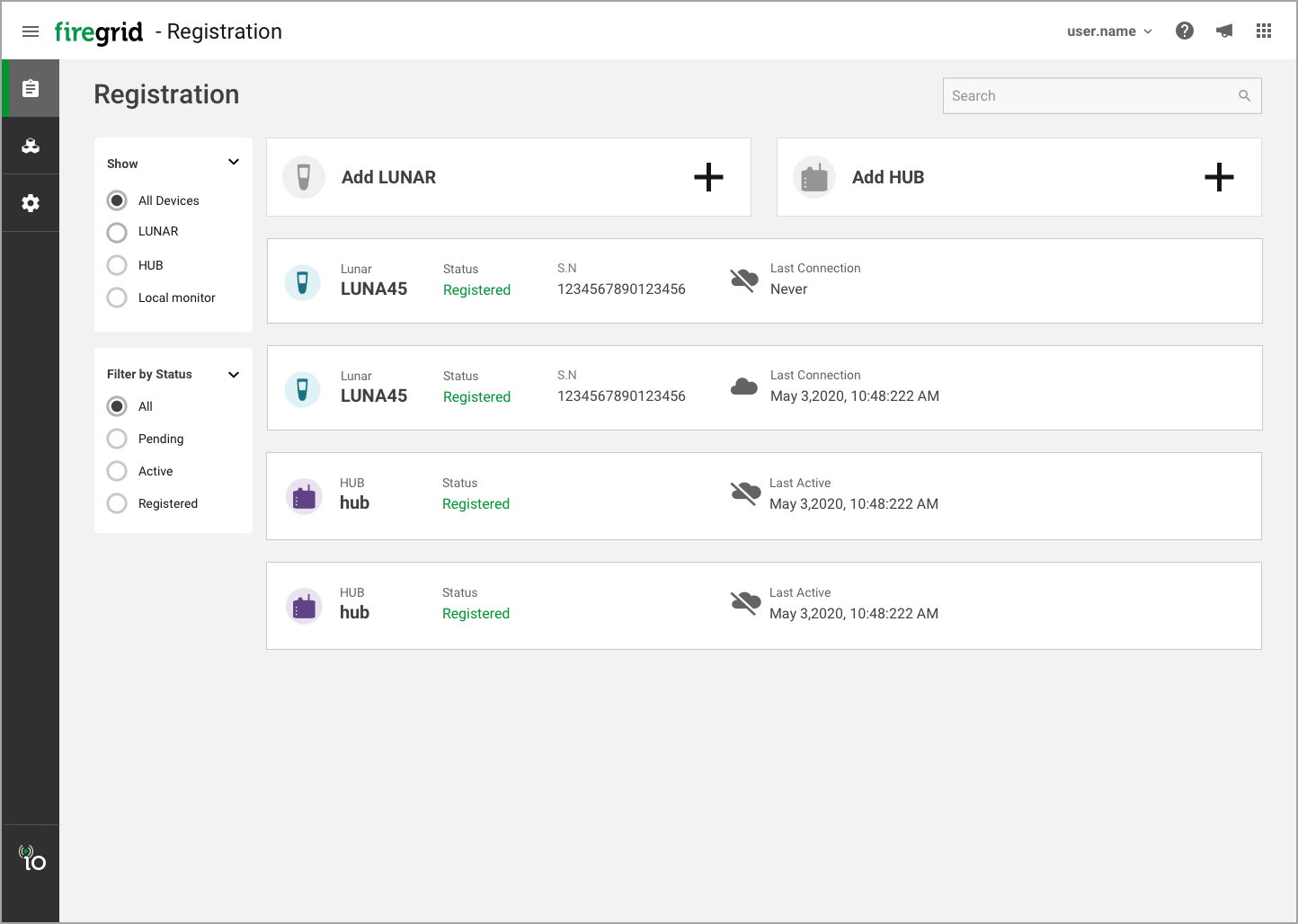Click the solid cloud icon in second LUNA45 row
The image size is (1298, 924).
tap(744, 387)
